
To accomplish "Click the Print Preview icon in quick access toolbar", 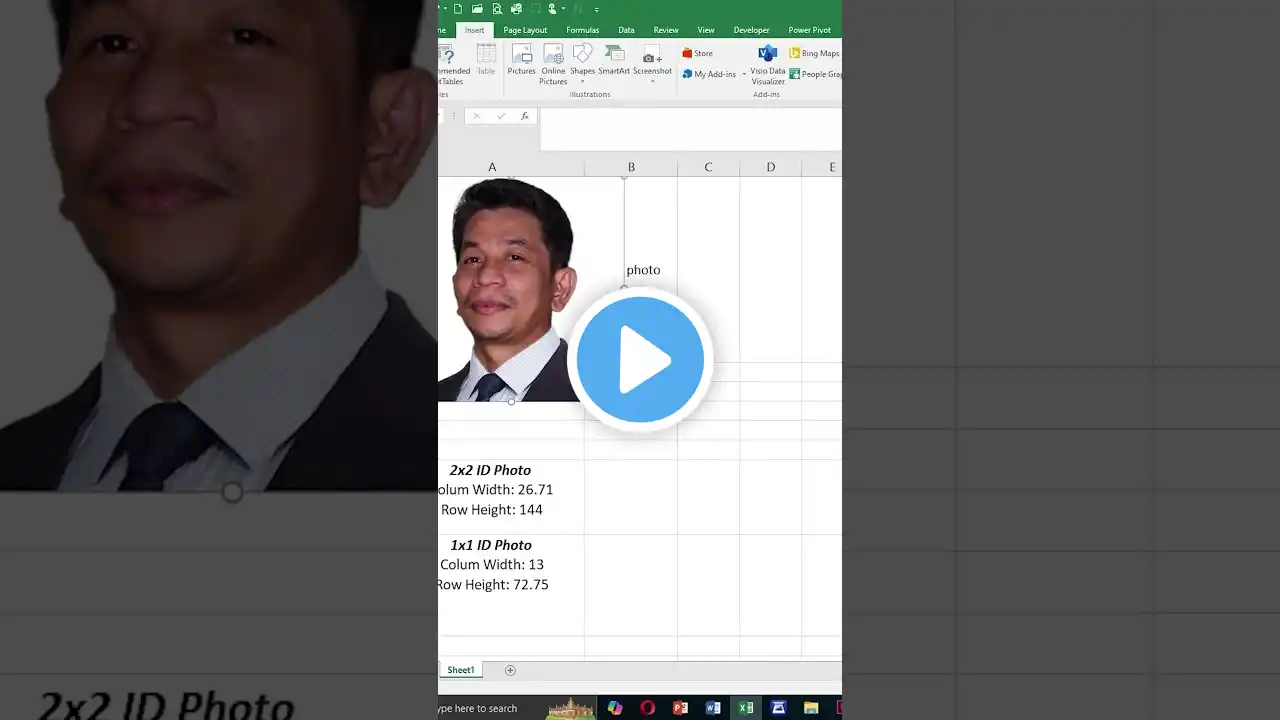I will pyautogui.click(x=497, y=9).
